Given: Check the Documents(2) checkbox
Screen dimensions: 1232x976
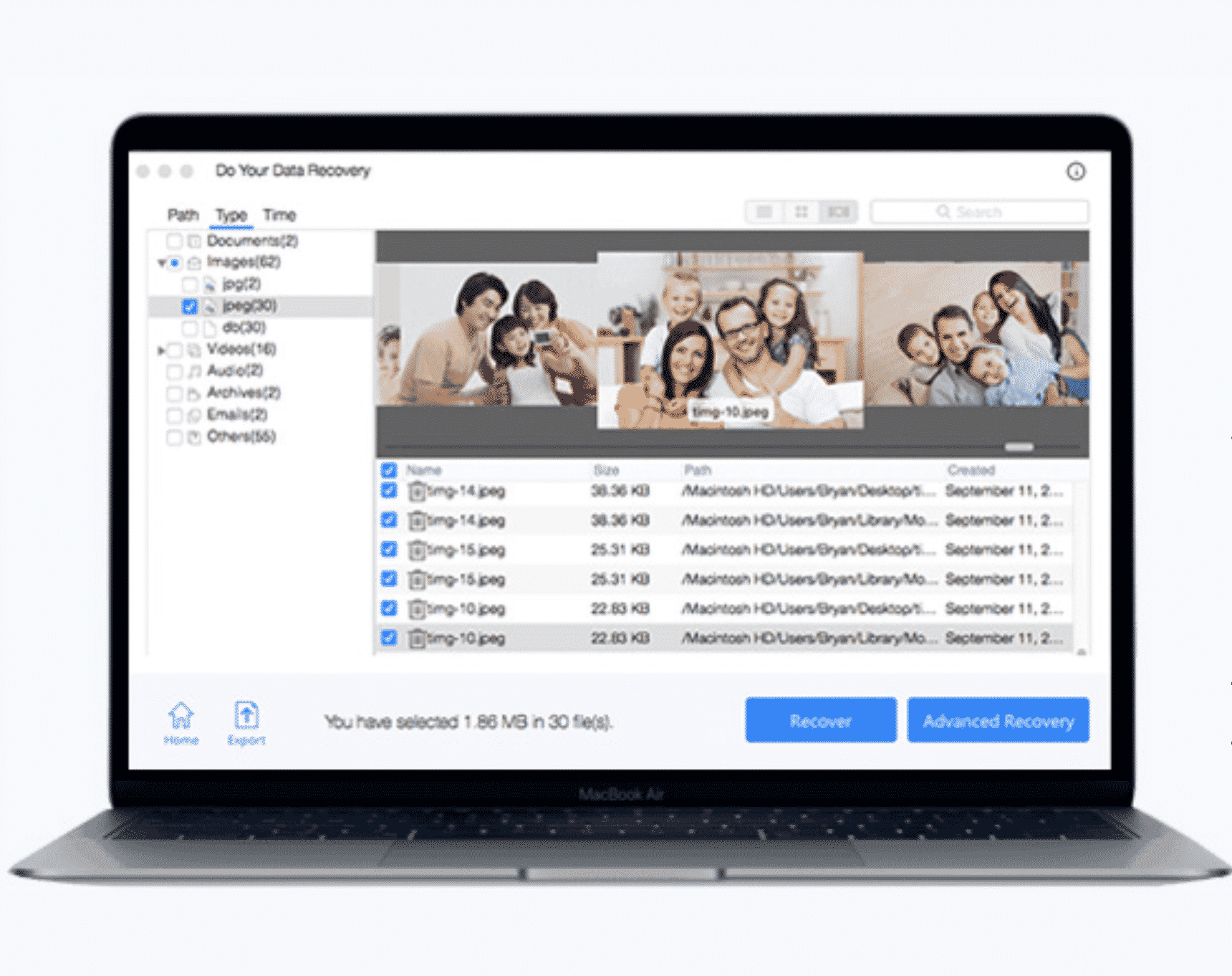Looking at the screenshot, I should pyautogui.click(x=174, y=241).
